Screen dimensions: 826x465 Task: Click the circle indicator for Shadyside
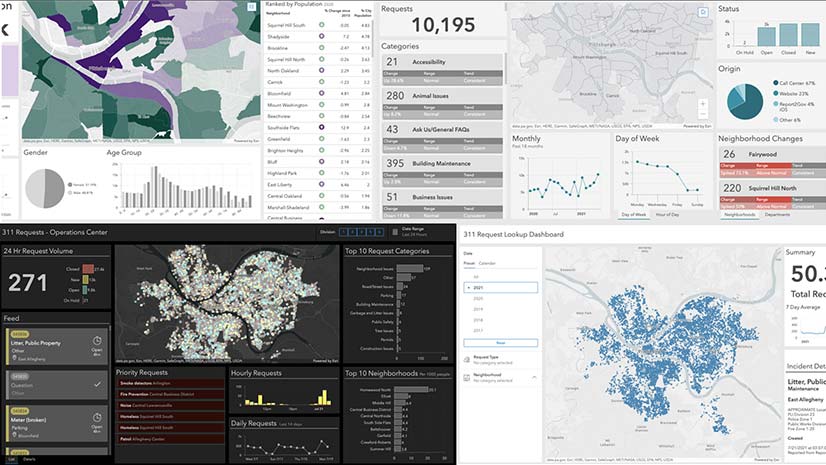click(x=321, y=36)
